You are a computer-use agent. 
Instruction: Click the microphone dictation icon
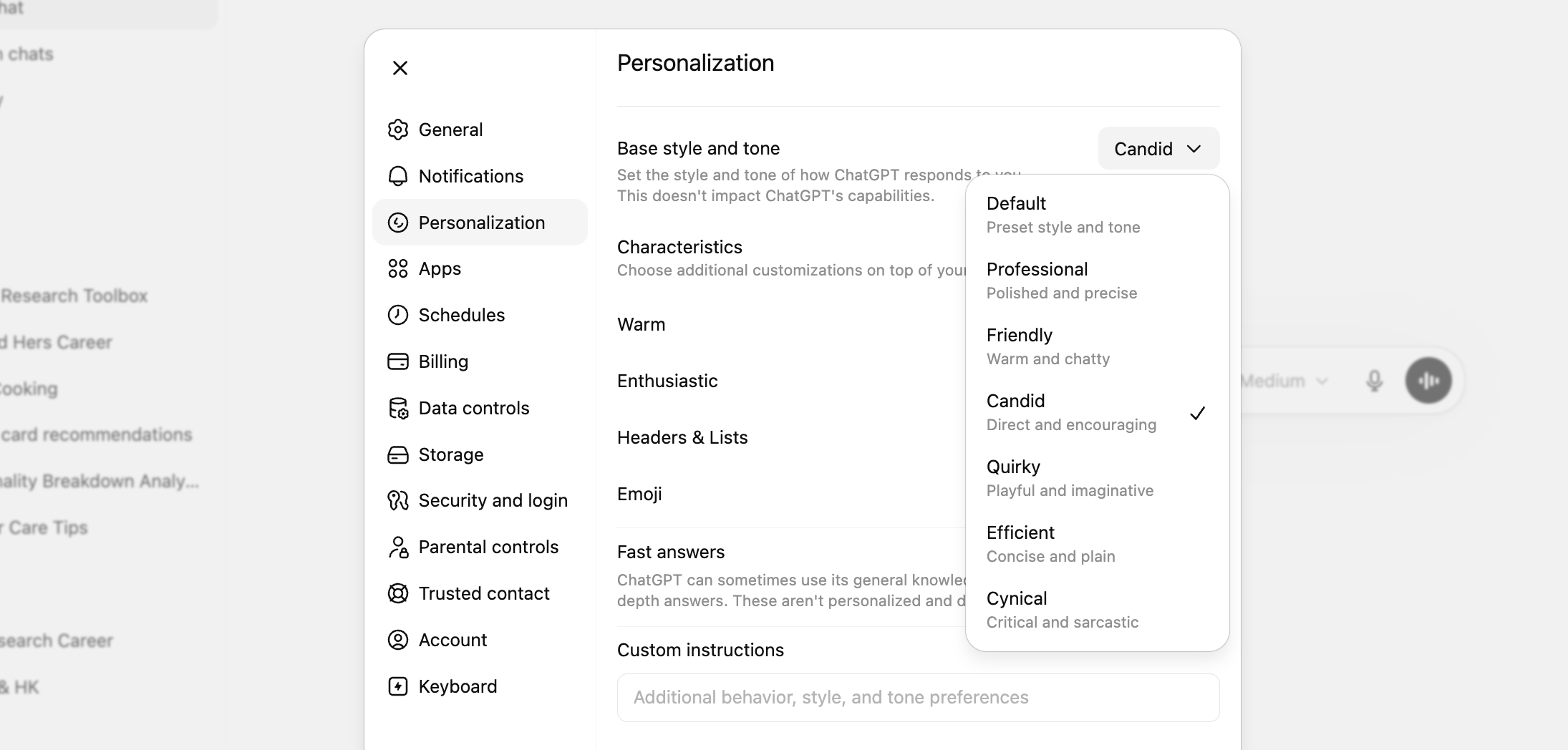(1374, 381)
